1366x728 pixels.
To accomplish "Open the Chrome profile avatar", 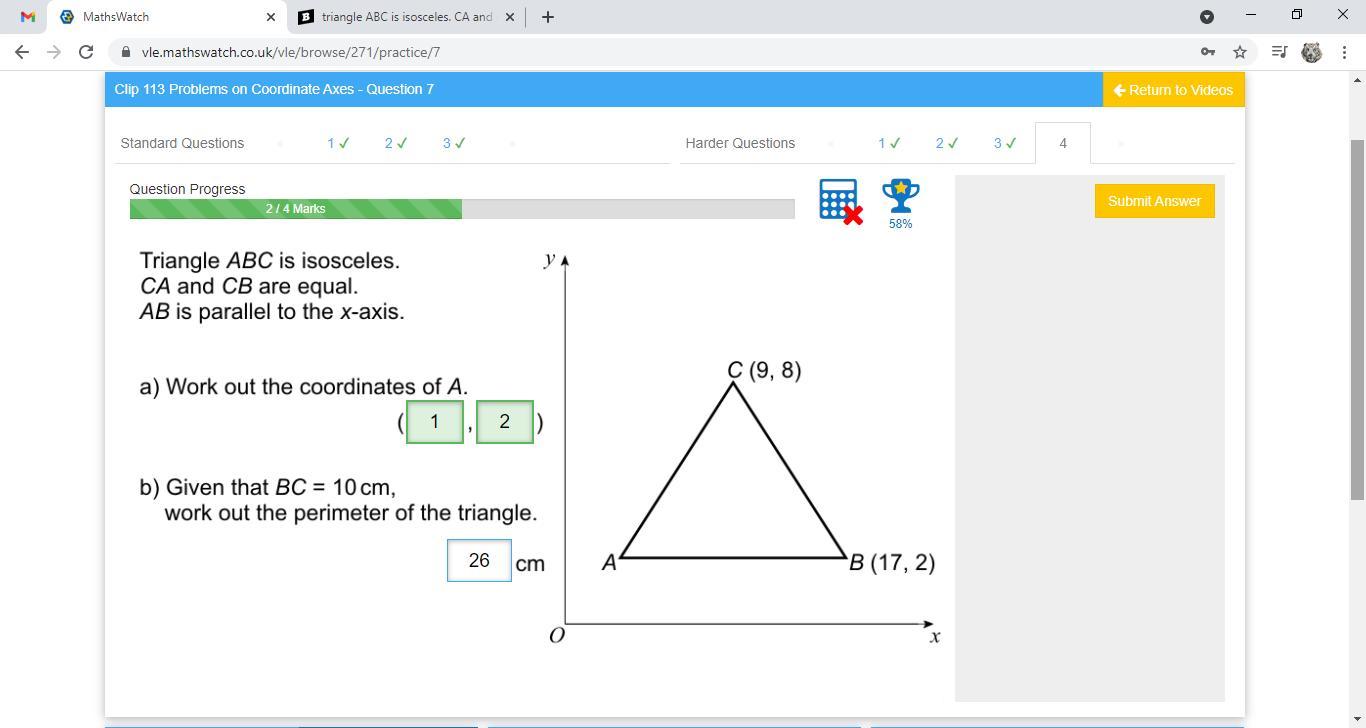I will (x=1311, y=52).
